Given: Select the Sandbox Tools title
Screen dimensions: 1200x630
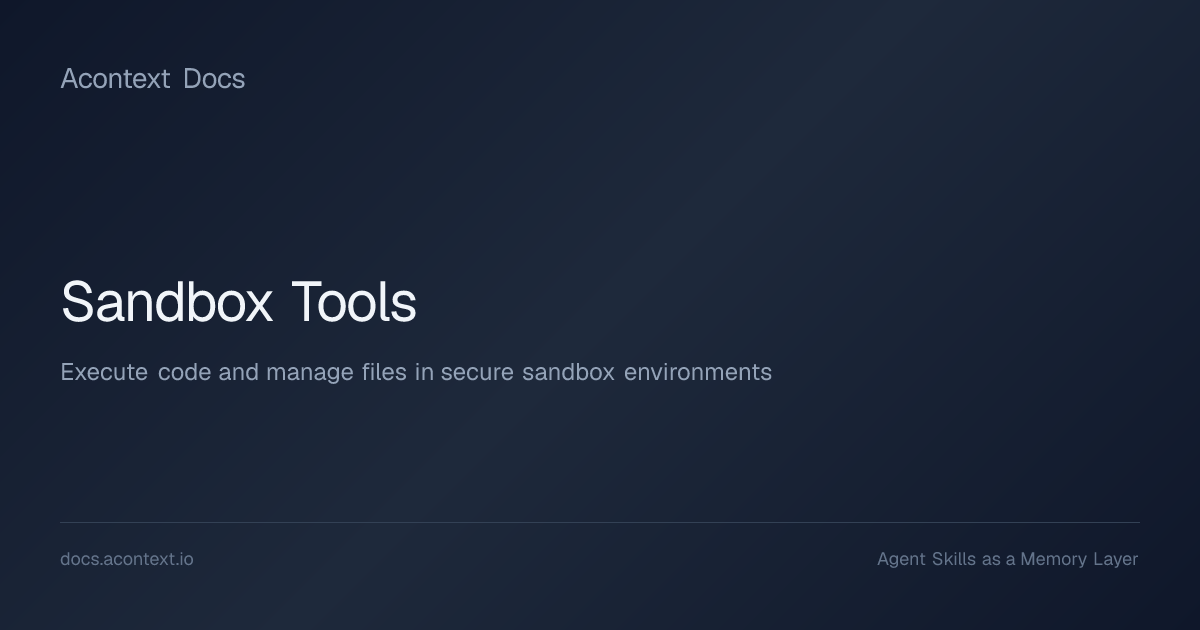Looking at the screenshot, I should 238,302.
